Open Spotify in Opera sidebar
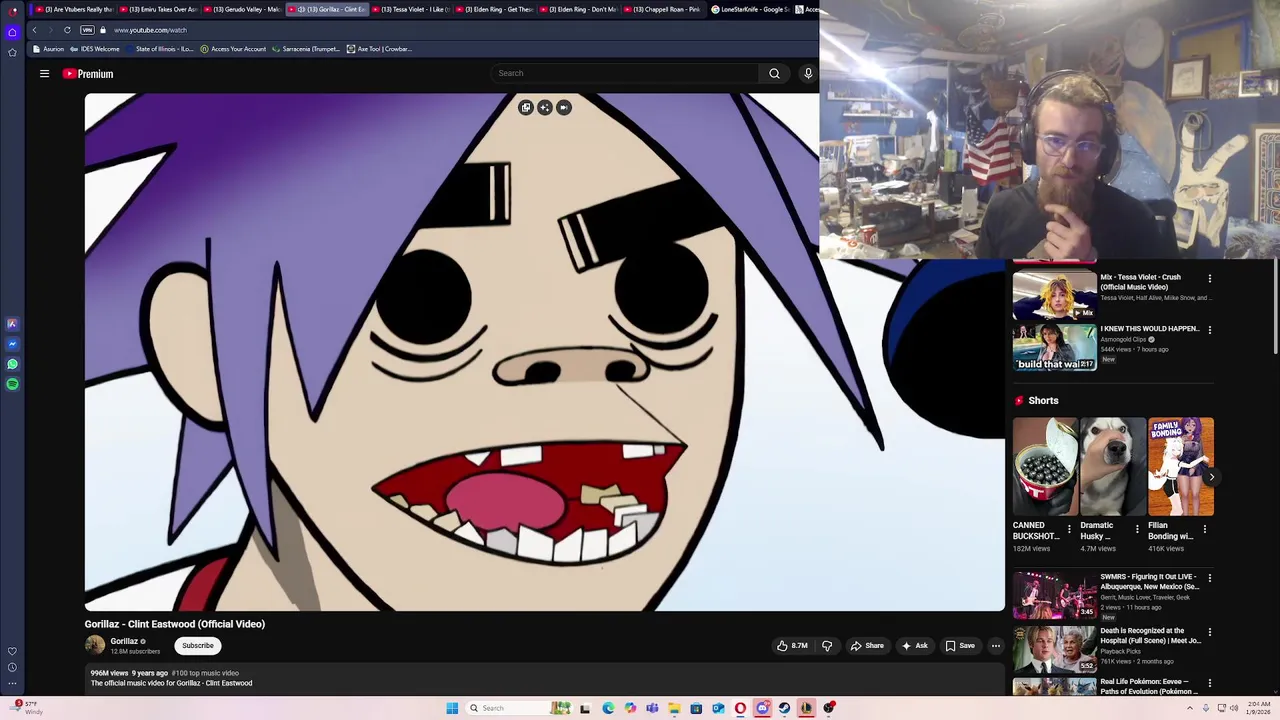The width and height of the screenshot is (1280, 720). [x=12, y=384]
